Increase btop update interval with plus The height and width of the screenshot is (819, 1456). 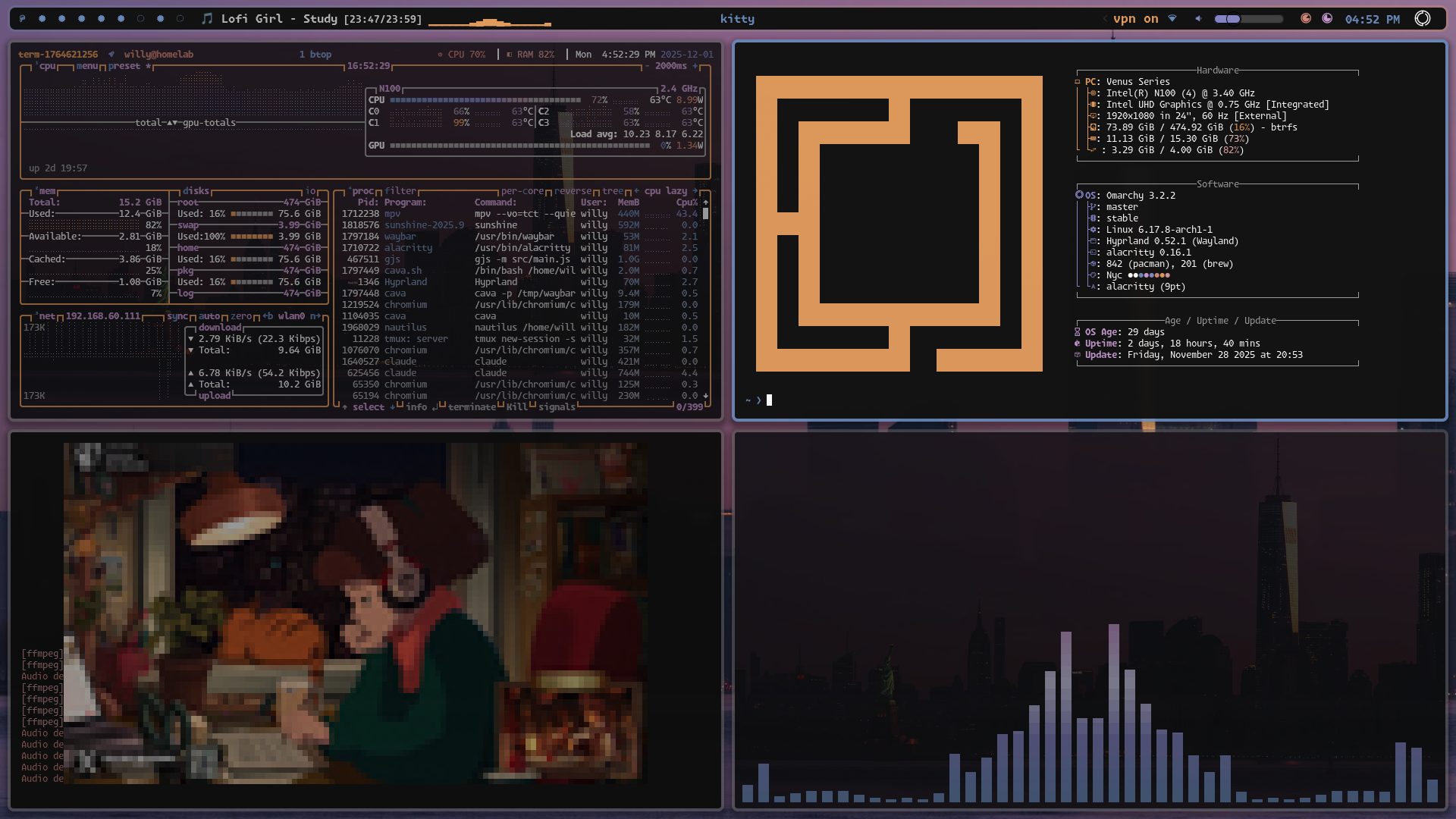(695, 66)
